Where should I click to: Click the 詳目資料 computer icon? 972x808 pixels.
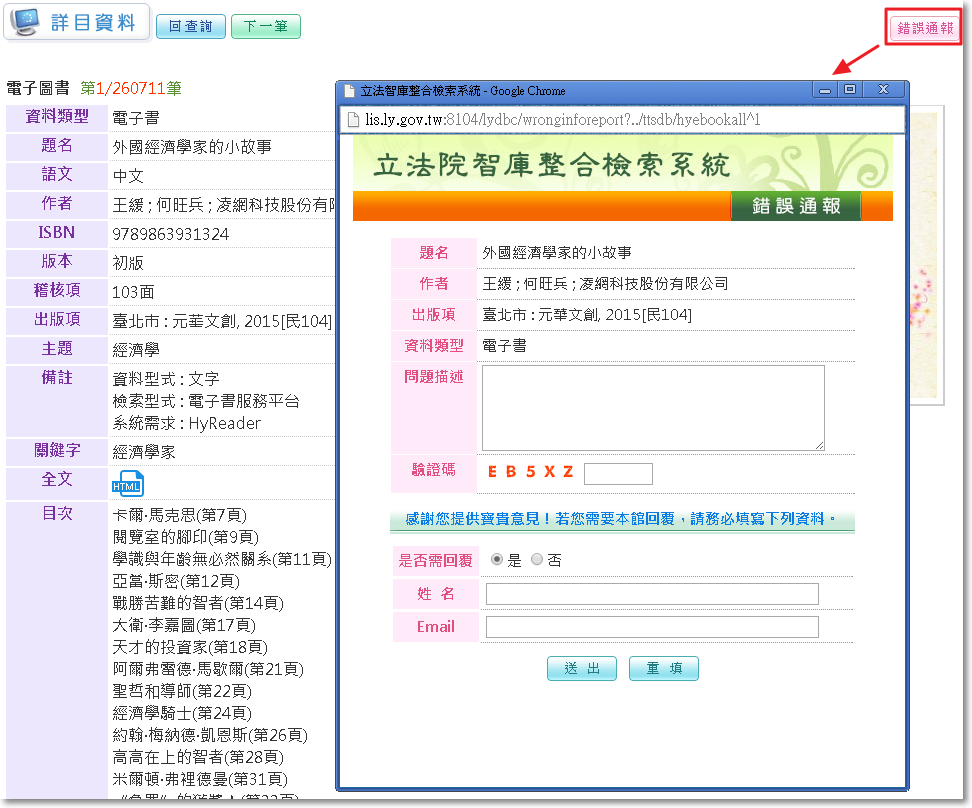pyautogui.click(x=27, y=22)
